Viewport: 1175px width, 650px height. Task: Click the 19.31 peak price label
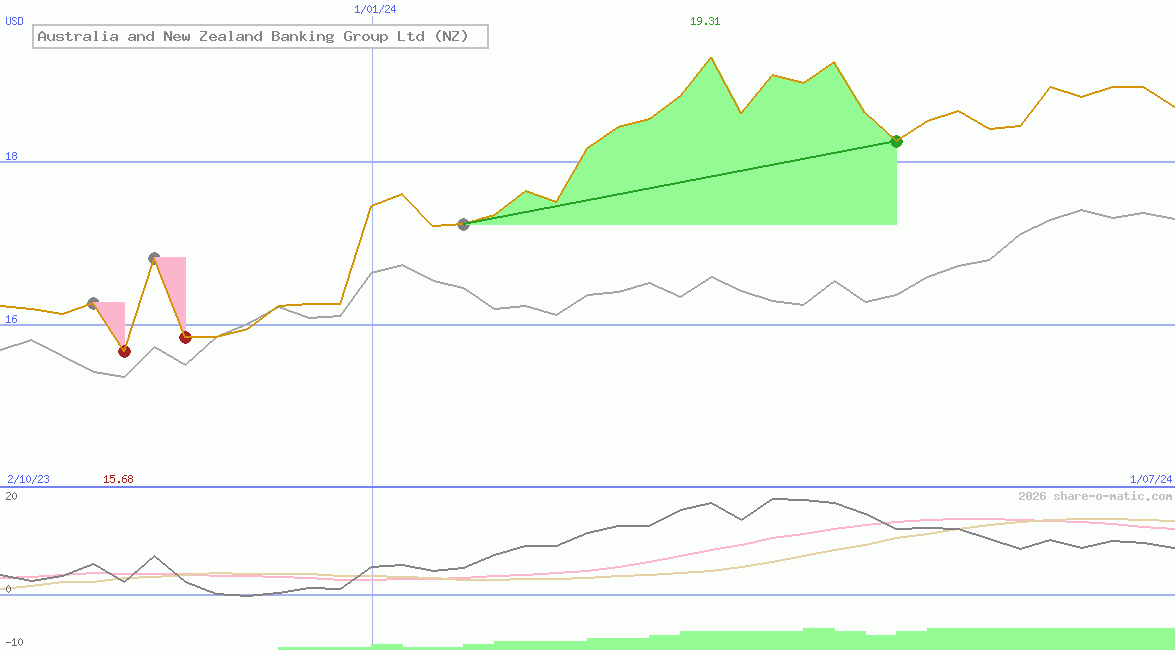click(x=704, y=22)
